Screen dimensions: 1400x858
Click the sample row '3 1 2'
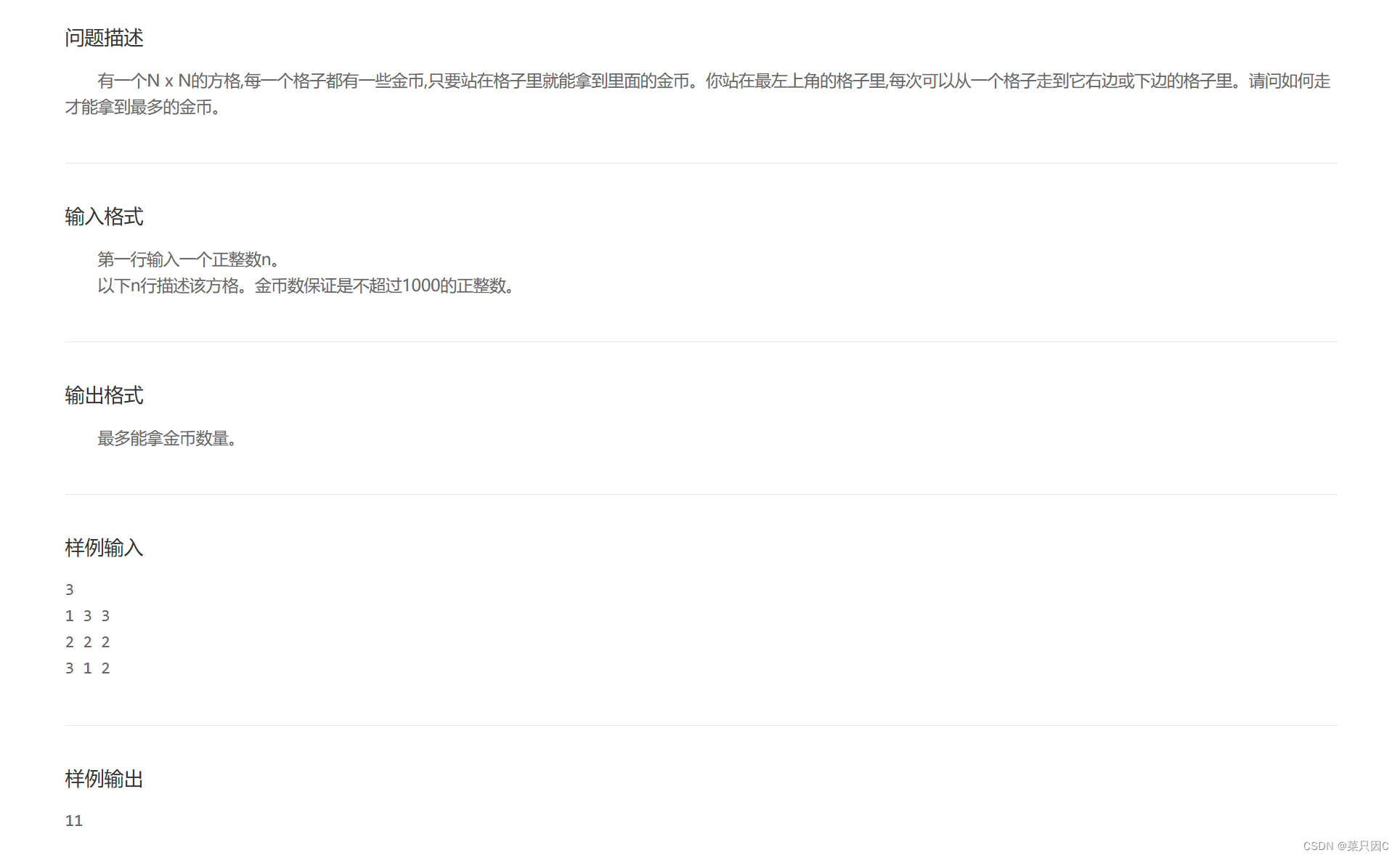click(x=87, y=668)
